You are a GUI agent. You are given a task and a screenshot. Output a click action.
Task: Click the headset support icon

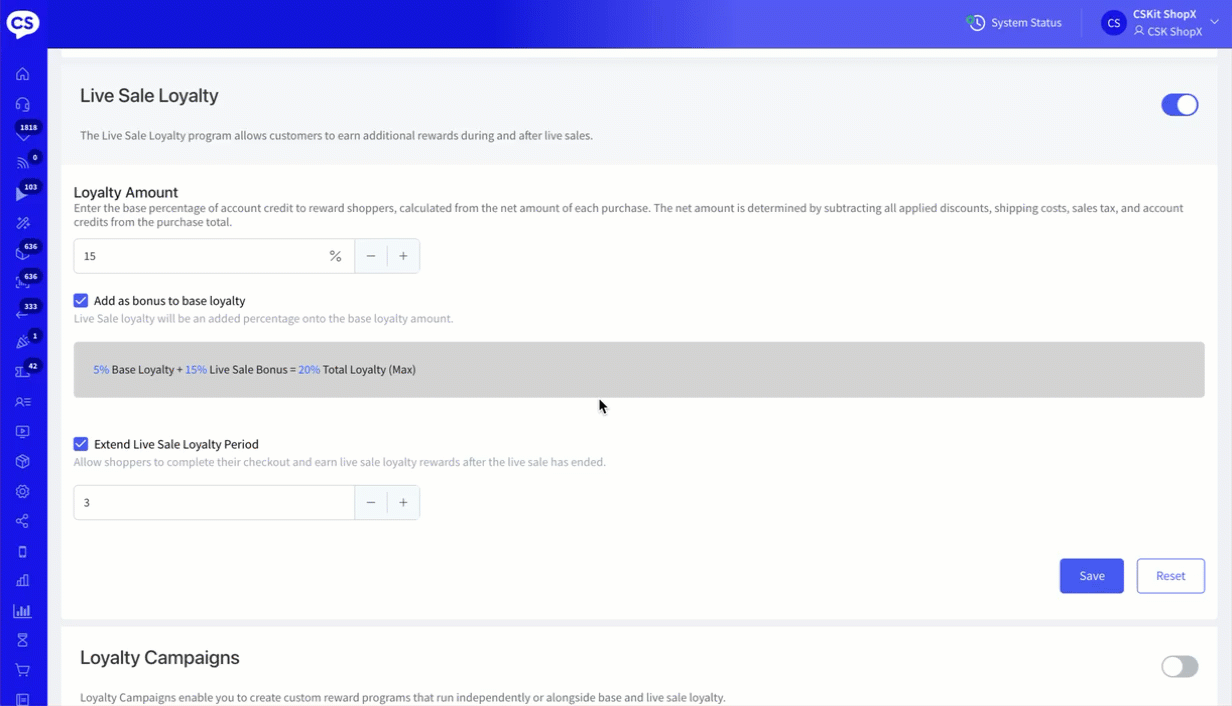click(22, 104)
